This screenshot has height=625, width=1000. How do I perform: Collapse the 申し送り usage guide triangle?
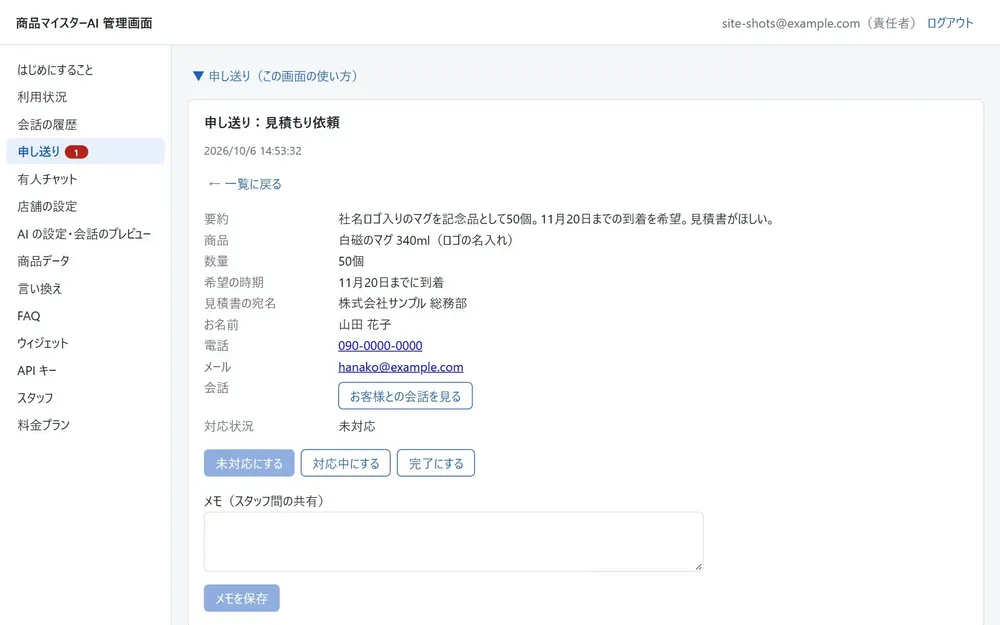(x=198, y=76)
